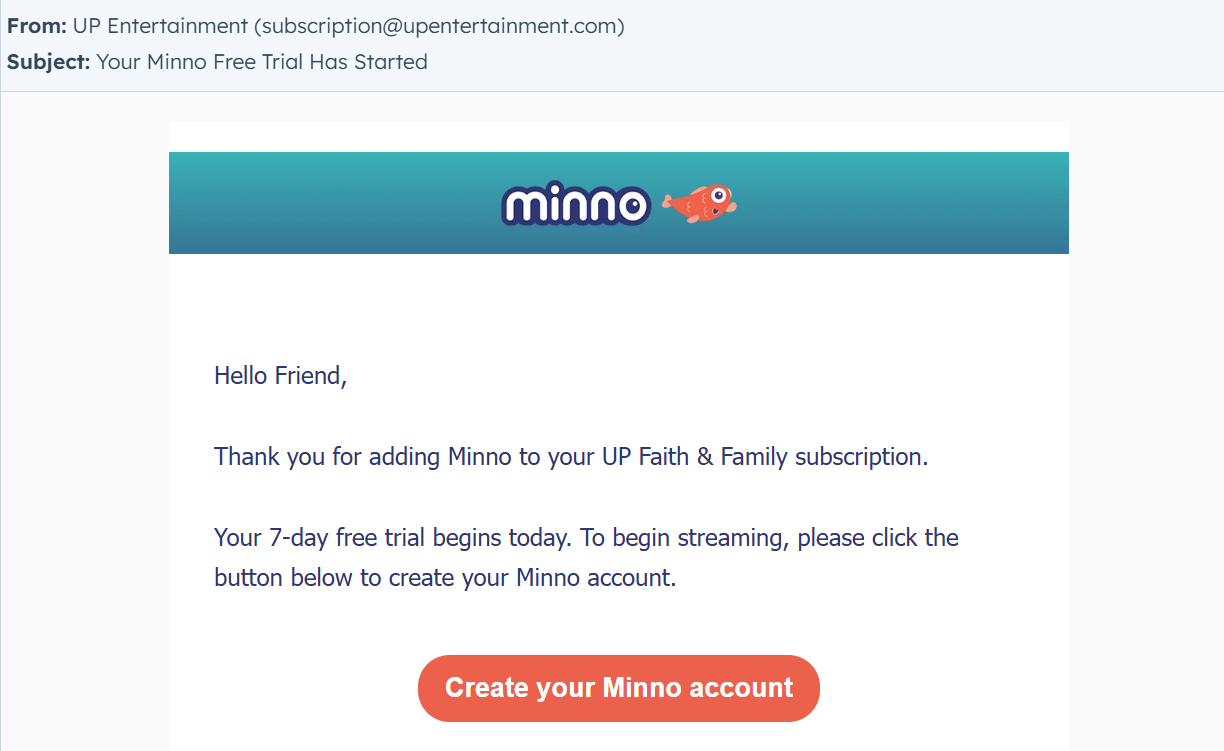The width and height of the screenshot is (1224, 751).
Task: Click the Minno wordmark logo
Action: (575, 204)
